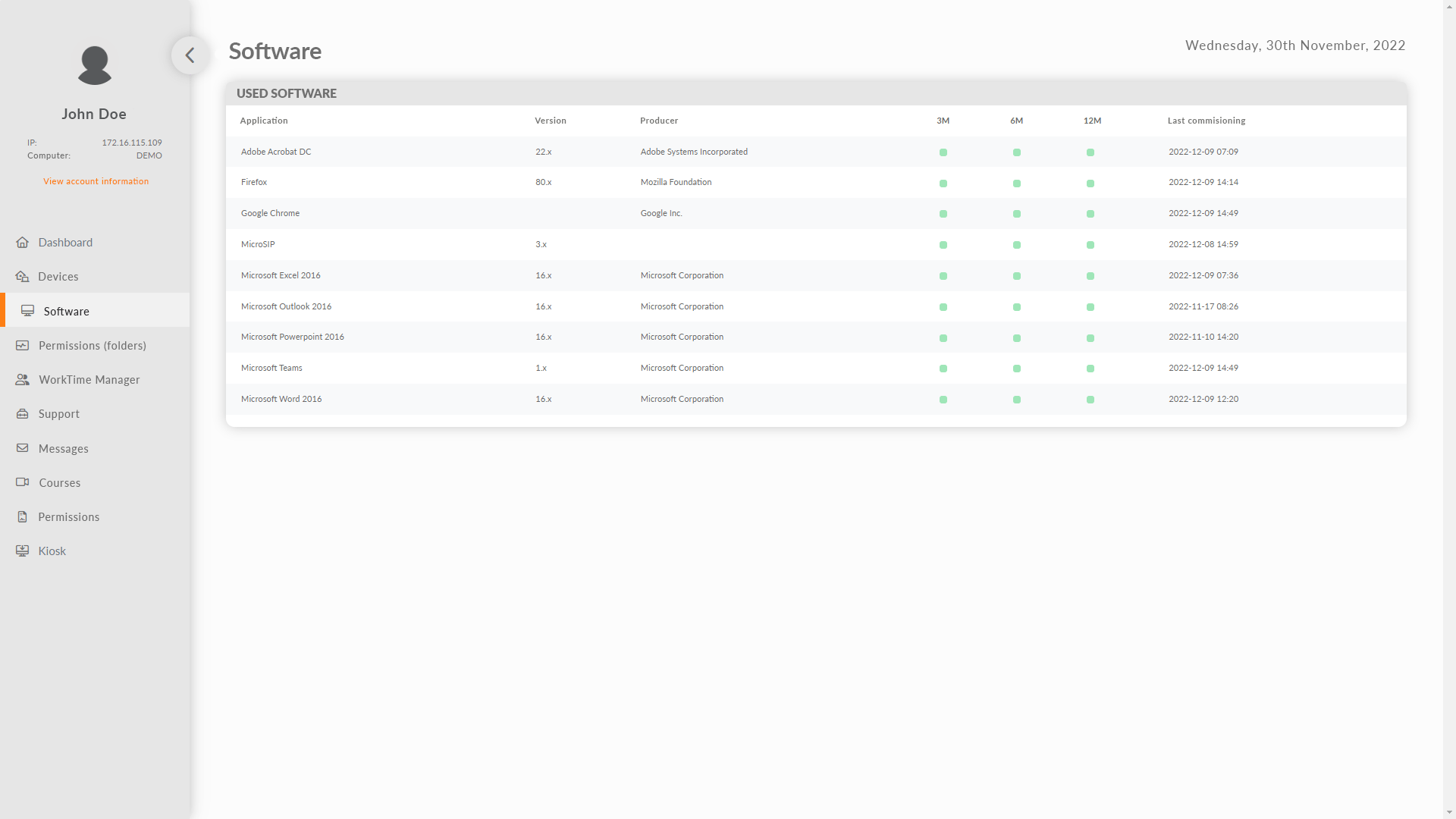Click the 12M green dot for Microsoft Teams
This screenshot has width=1456, height=819.
(1090, 369)
